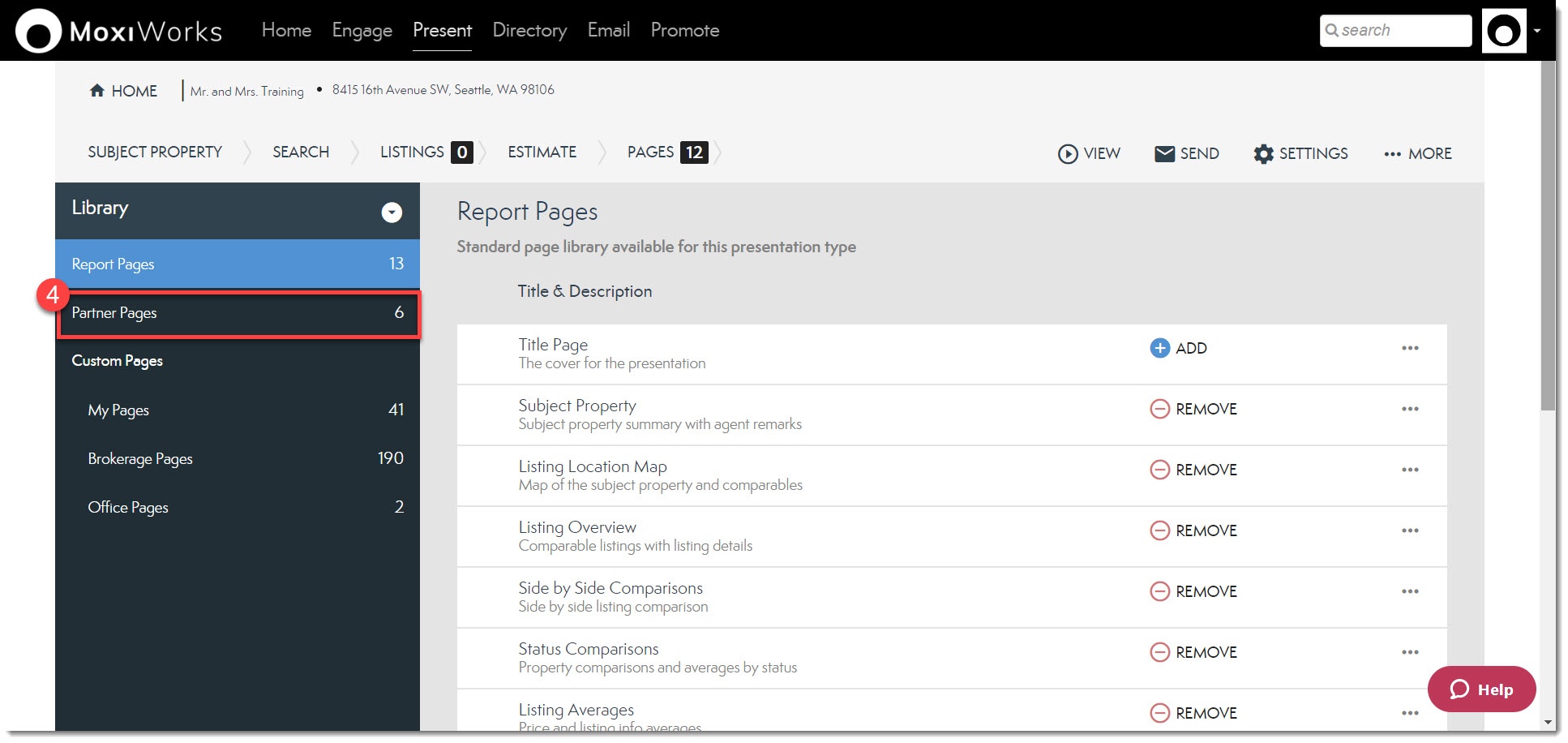1568x743 pixels.
Task: Select Brokerage Pages in Library
Action: click(238, 459)
